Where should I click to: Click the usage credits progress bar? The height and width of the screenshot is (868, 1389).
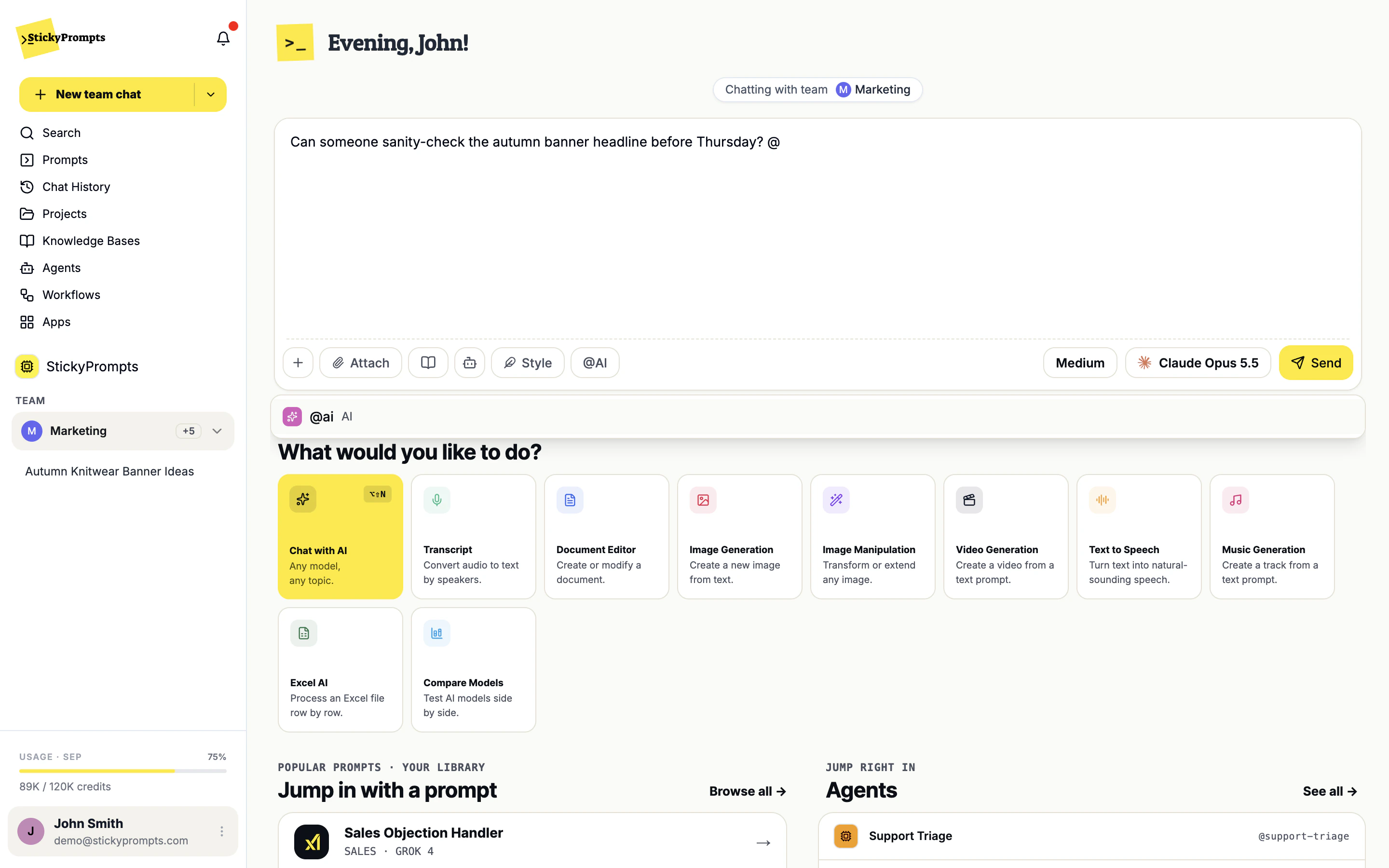[x=123, y=771]
